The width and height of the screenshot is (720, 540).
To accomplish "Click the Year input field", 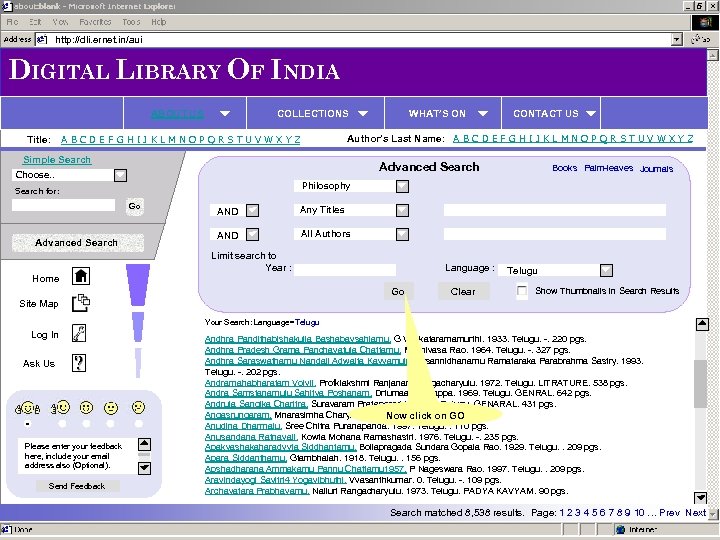I will (345, 270).
